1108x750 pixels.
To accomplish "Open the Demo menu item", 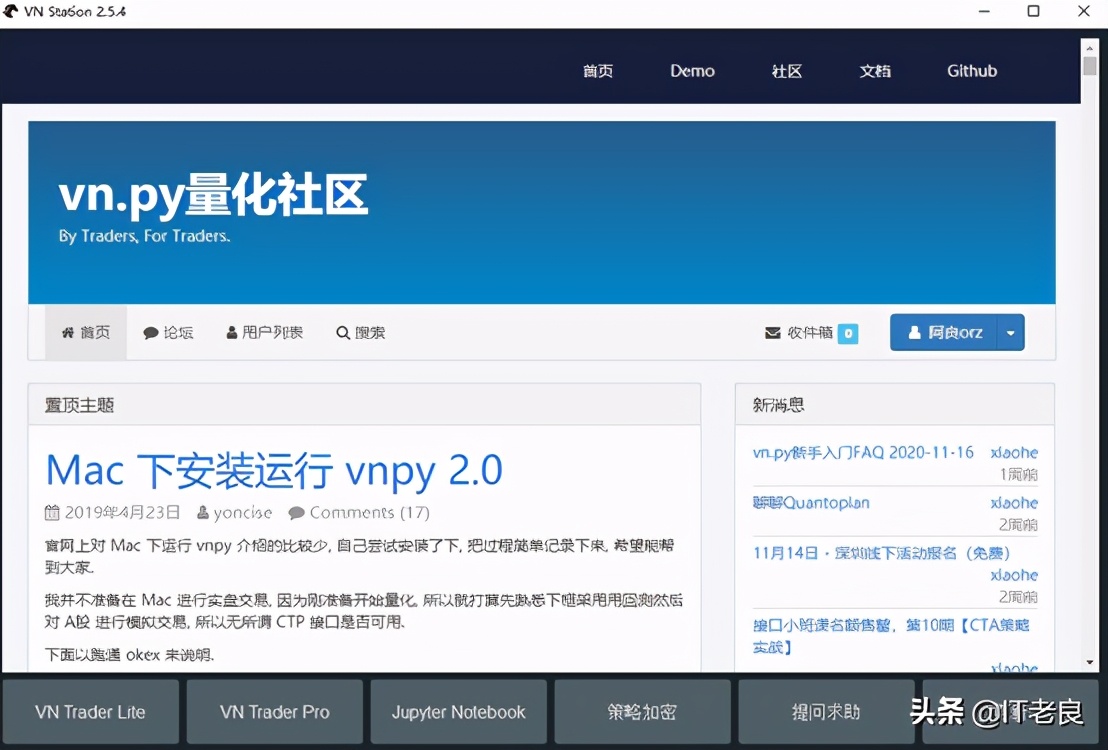I will point(692,70).
